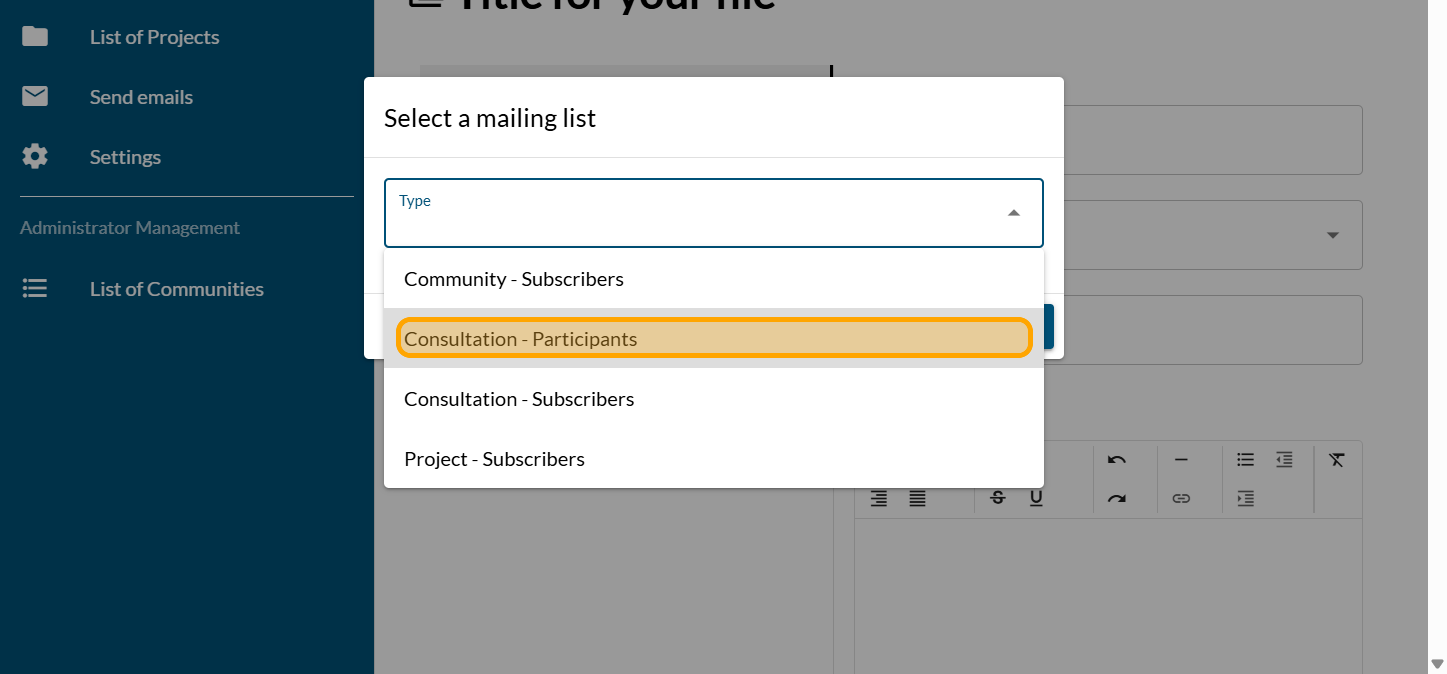Insert a horizontal rule in the editor
This screenshot has width=1447, height=674.
[1181, 460]
